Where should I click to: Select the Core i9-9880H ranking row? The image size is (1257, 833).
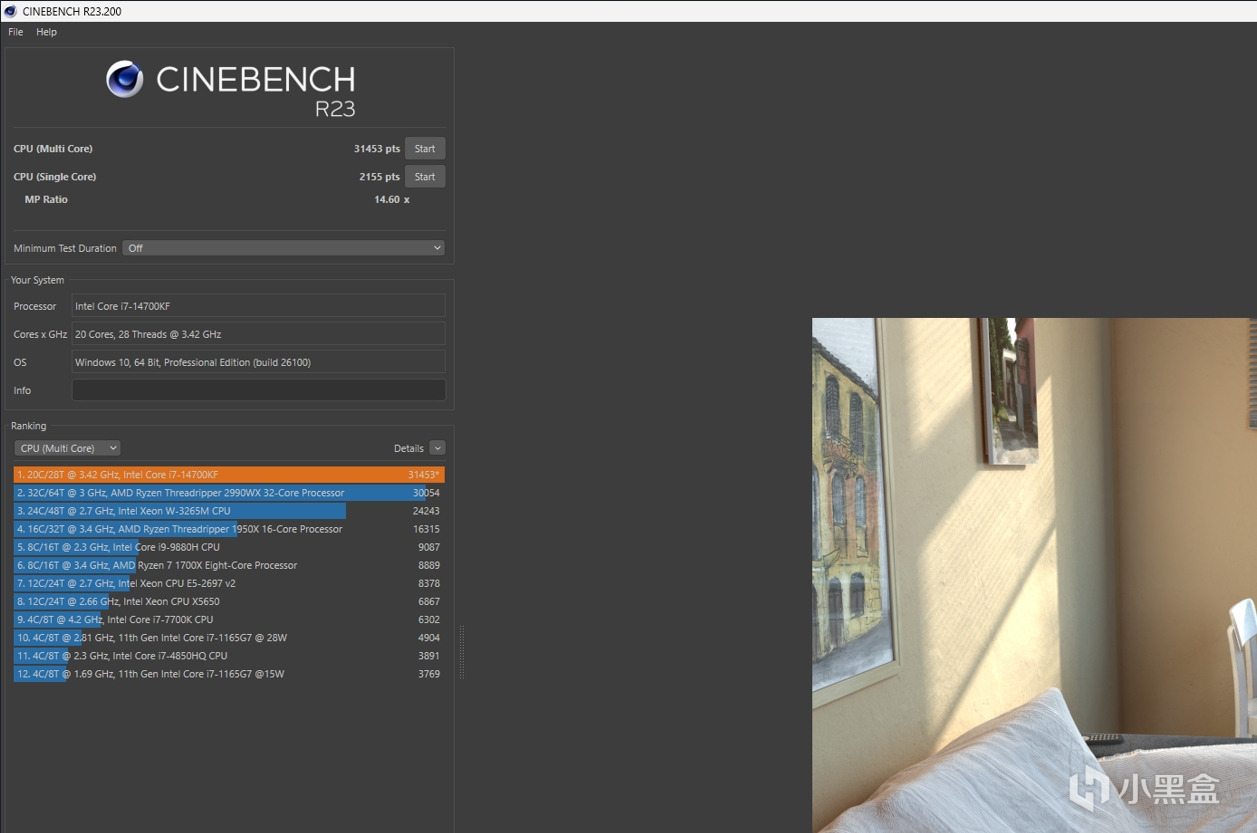(229, 547)
